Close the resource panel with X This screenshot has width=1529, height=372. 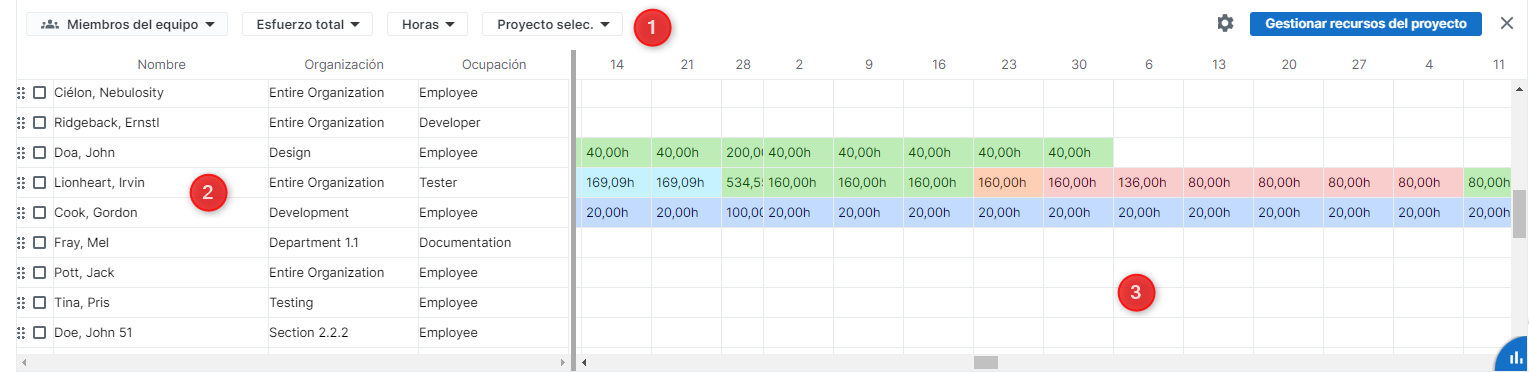(x=1507, y=24)
